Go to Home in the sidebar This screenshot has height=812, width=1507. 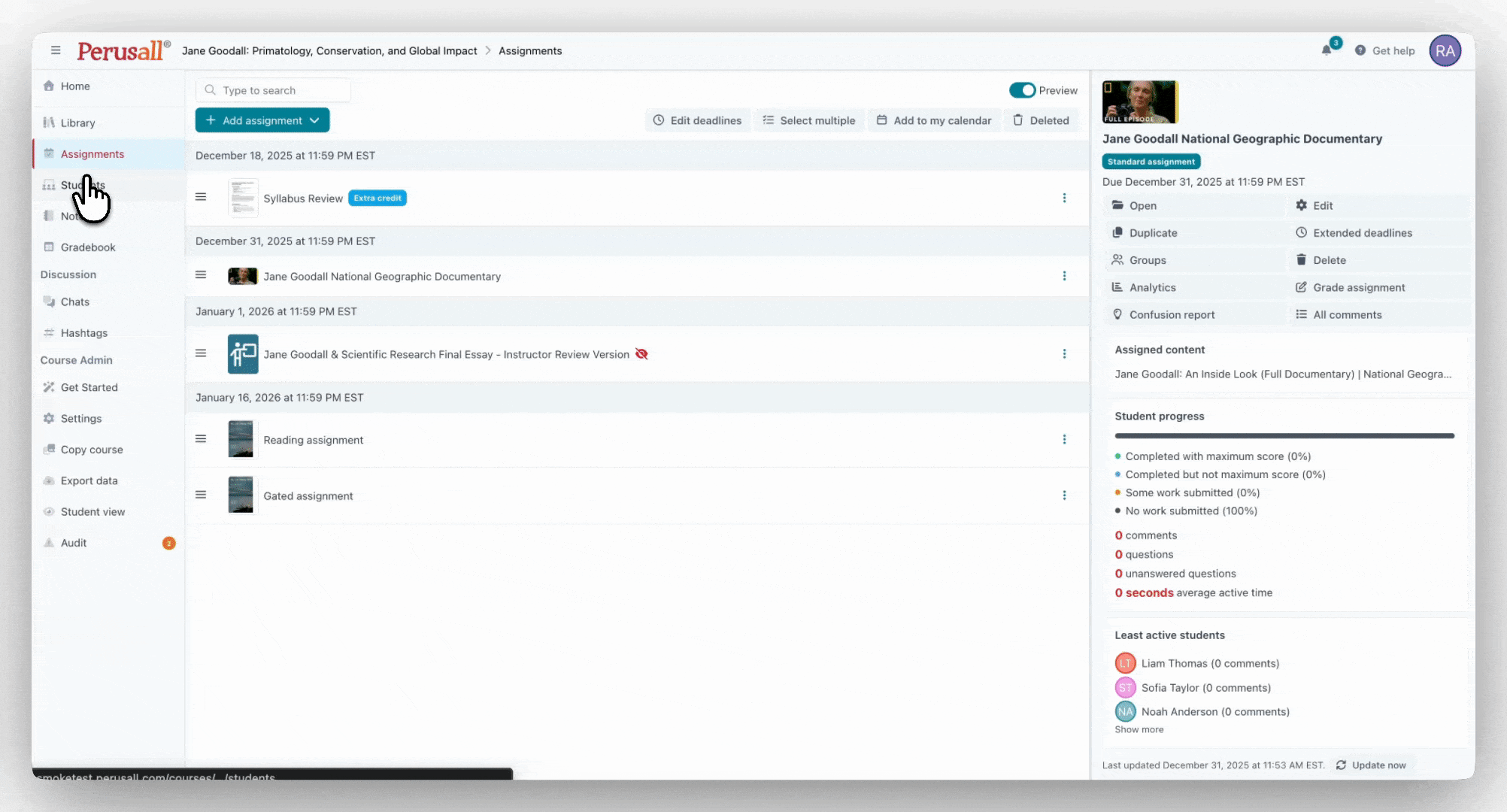coord(109,86)
